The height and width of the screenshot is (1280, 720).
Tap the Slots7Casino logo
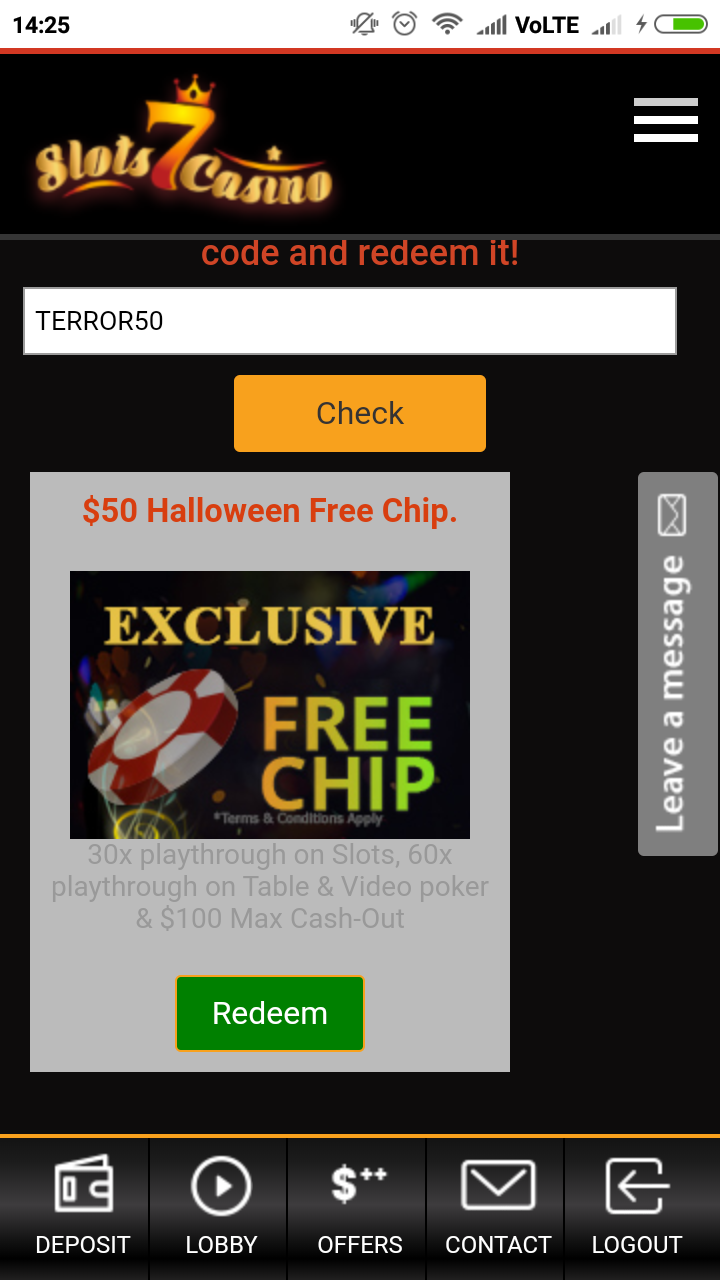tap(184, 140)
